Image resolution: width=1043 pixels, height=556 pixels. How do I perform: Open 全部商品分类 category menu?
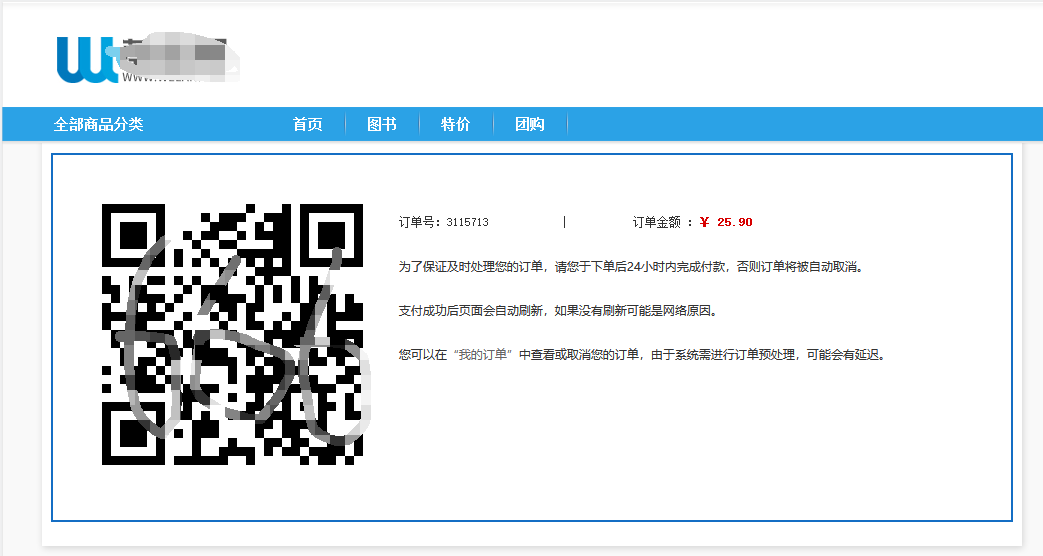[98, 124]
